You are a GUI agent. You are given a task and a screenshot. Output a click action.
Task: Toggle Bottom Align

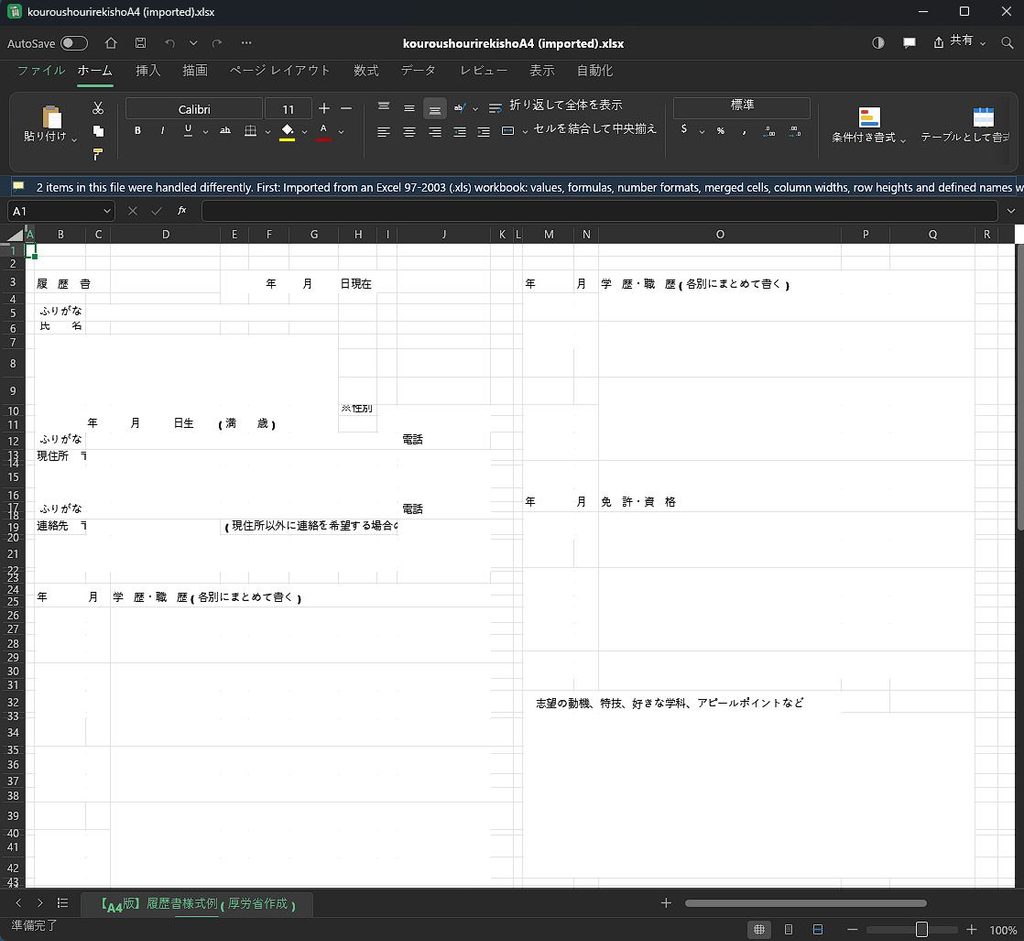434,108
